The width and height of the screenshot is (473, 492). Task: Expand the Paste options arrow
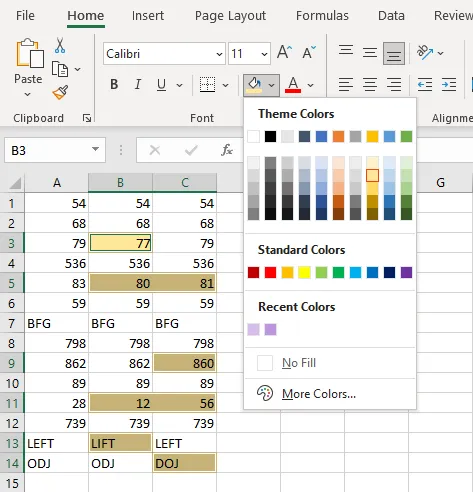28,95
